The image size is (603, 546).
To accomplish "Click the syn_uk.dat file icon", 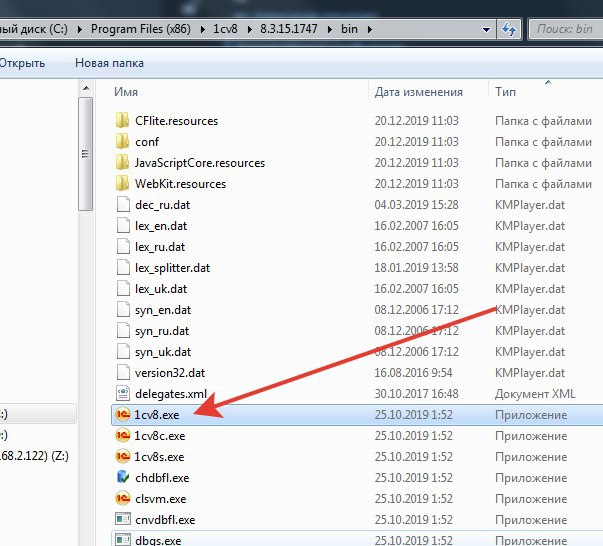I will pos(123,351).
